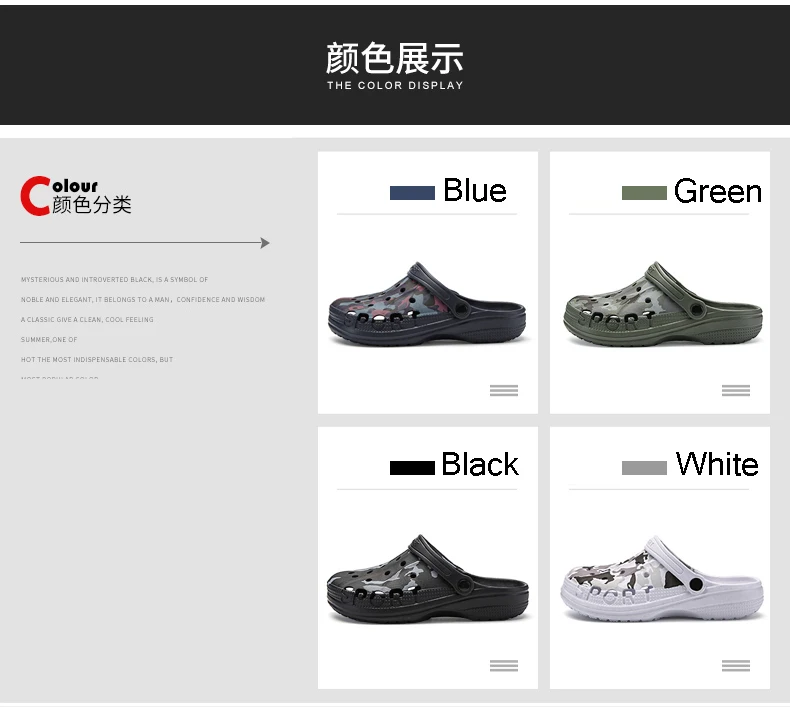This screenshot has height=707, width=790.
Task: Click the gray swatch beside White
Action: (x=644, y=468)
